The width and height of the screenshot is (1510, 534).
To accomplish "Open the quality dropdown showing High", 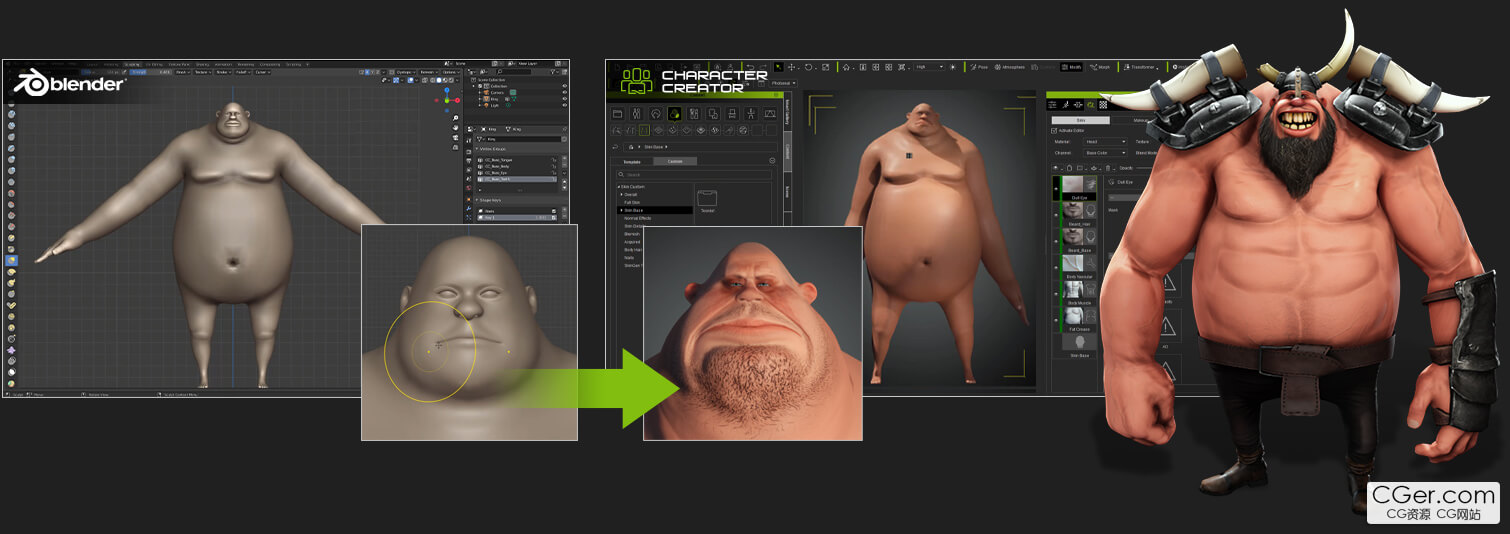I will [929, 67].
